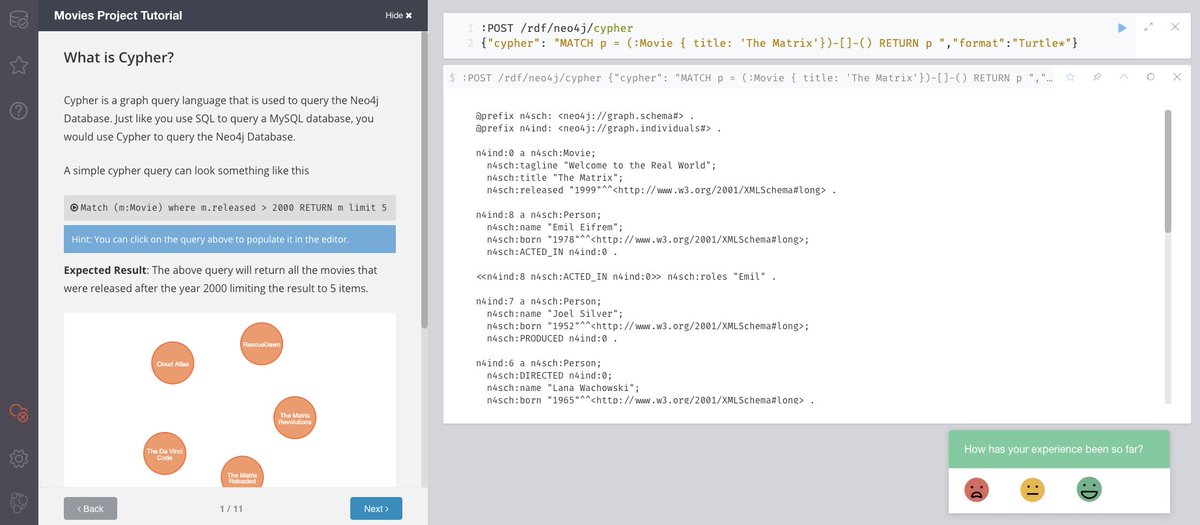Click the n4sch:tagline 'Welcome to the Real World' line
The height and width of the screenshot is (525, 1200).
pos(601,165)
